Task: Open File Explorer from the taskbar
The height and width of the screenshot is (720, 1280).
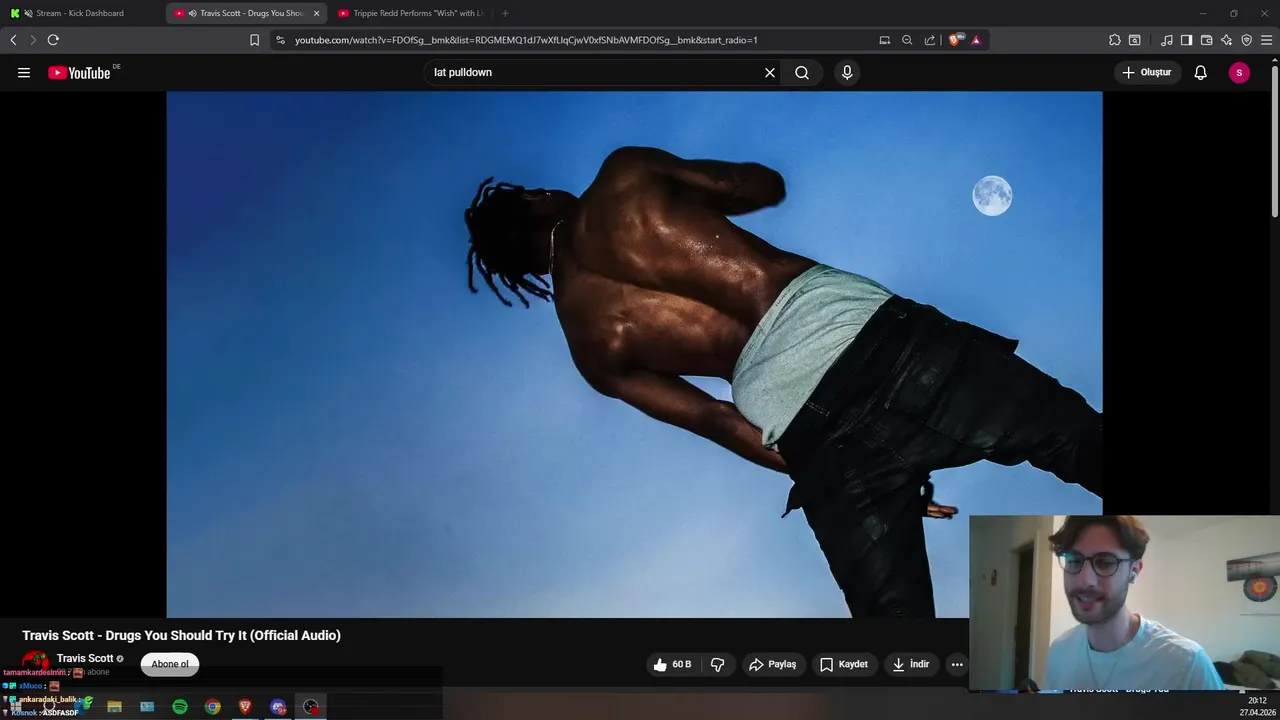Action: click(114, 707)
